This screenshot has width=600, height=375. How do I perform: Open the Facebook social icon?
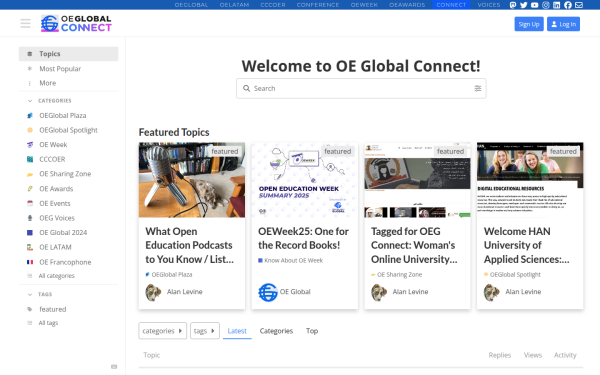pos(568,5)
